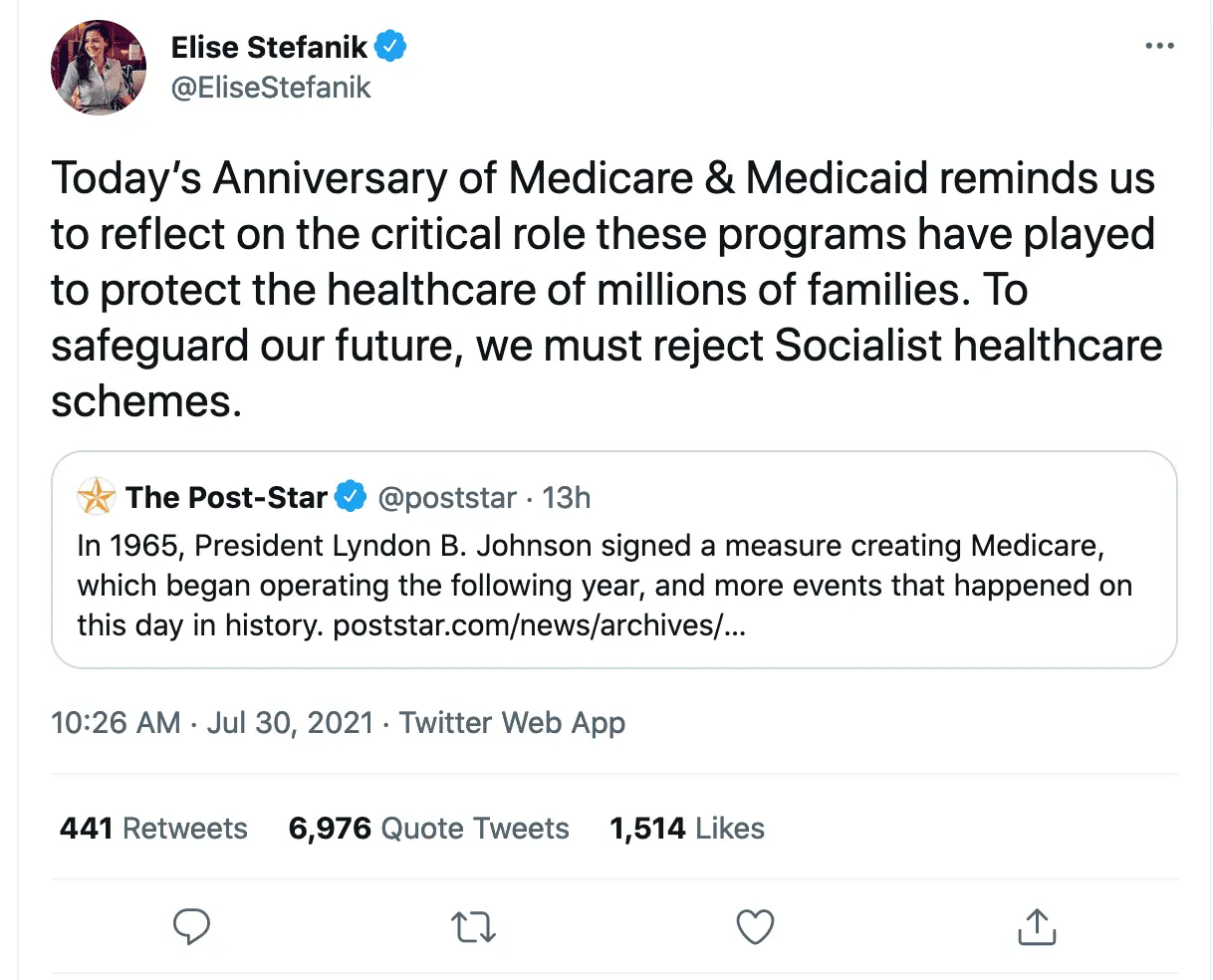Viewport: 1213px width, 980px height.
Task: View the 441 Retweets list
Action: click(153, 828)
